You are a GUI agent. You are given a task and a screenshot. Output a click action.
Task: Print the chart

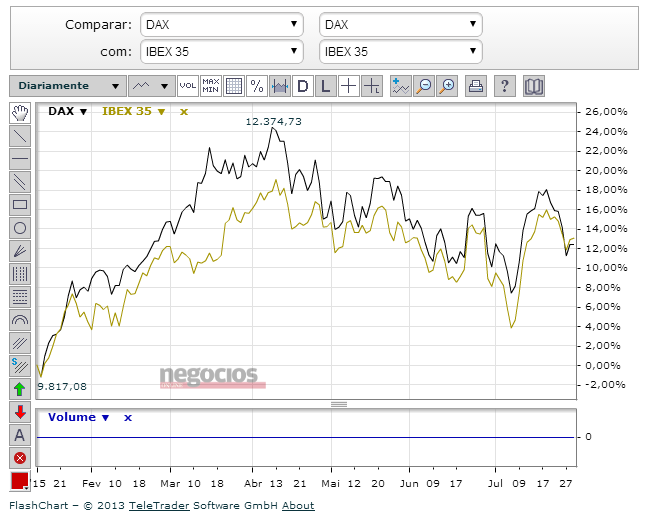click(476, 86)
